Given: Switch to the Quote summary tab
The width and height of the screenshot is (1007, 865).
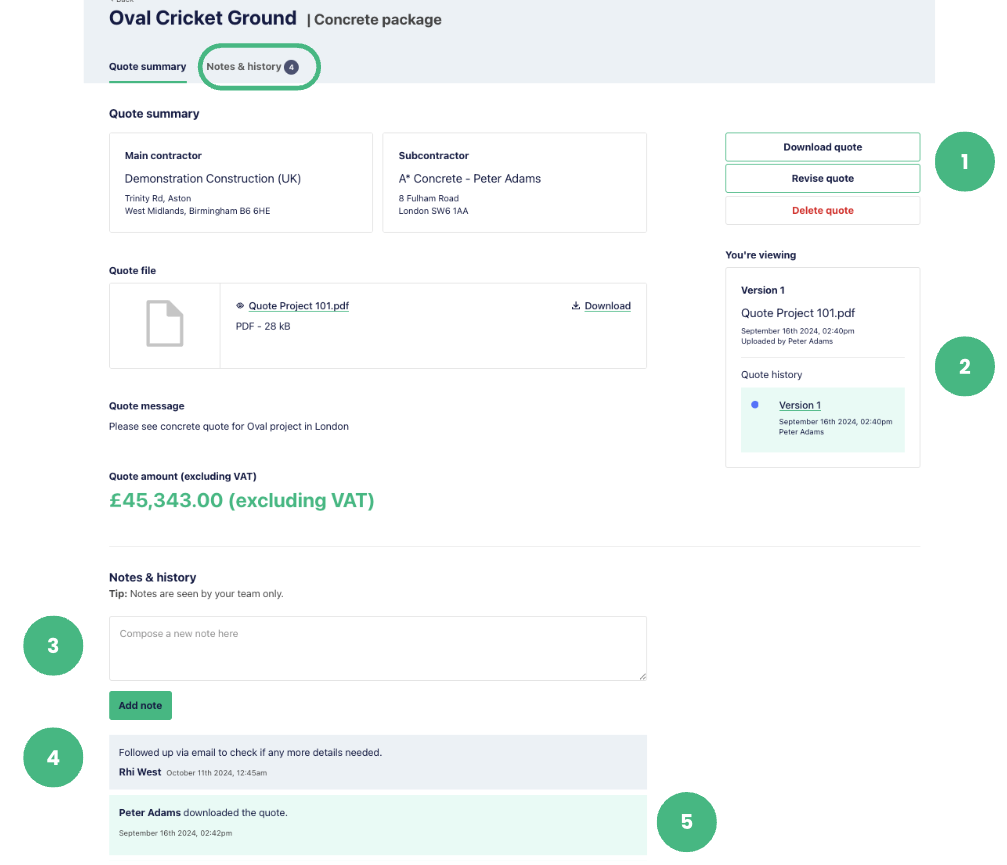Looking at the screenshot, I should point(148,67).
